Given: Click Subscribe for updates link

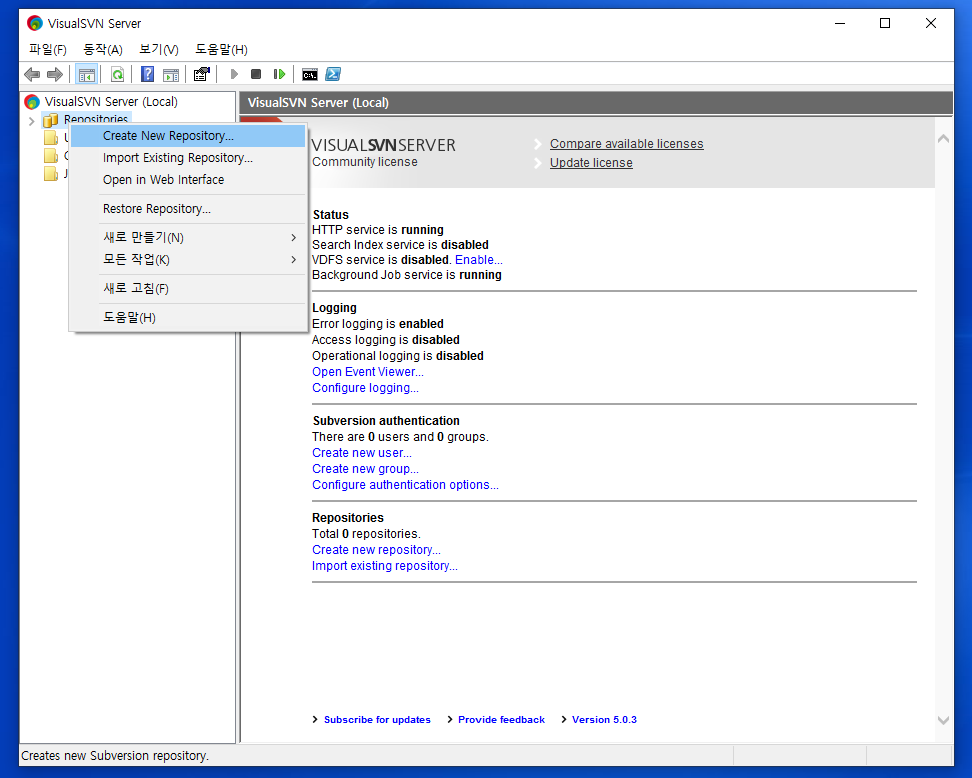Looking at the screenshot, I should click(x=377, y=720).
